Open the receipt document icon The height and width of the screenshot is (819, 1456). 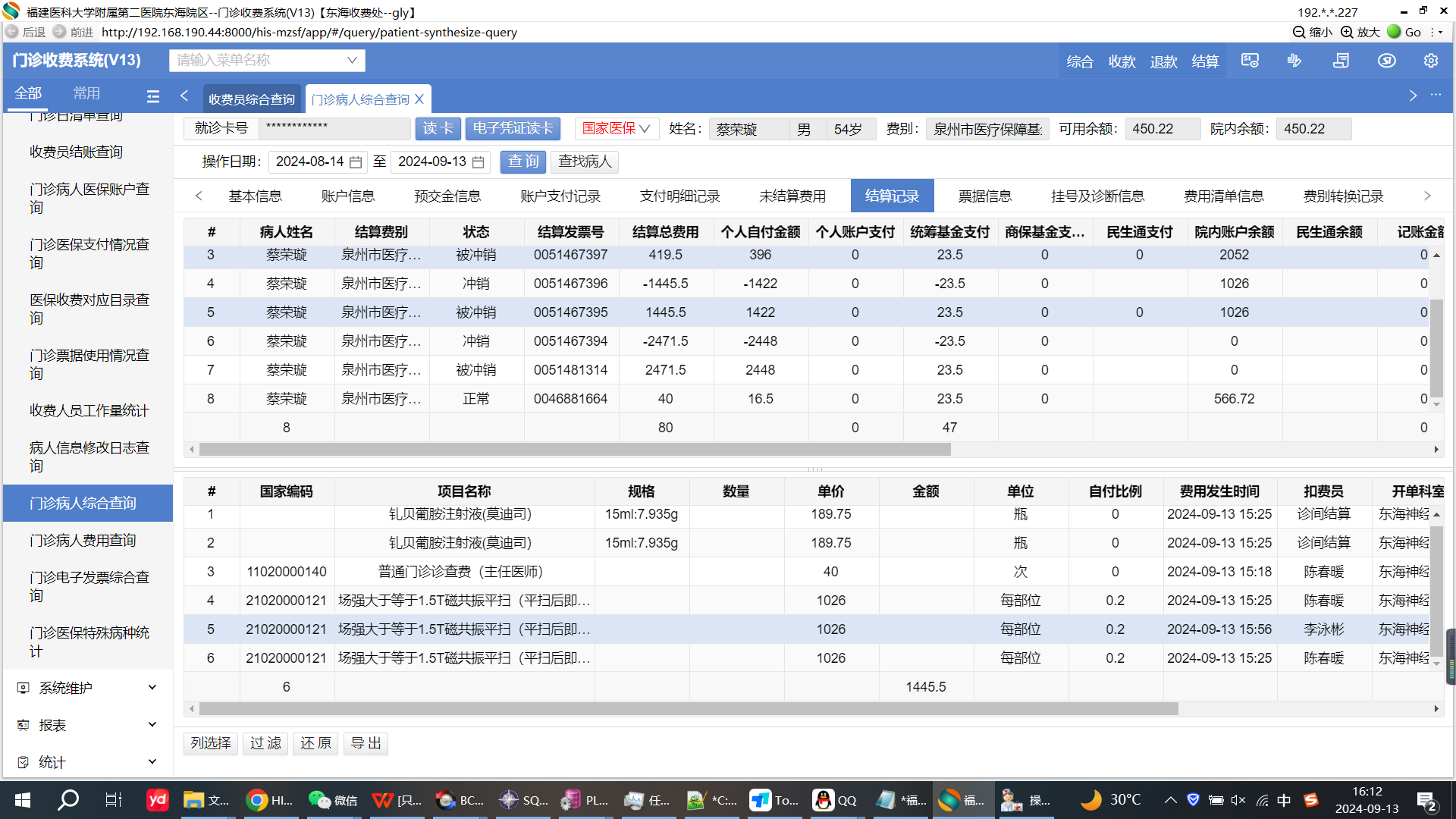[1341, 61]
